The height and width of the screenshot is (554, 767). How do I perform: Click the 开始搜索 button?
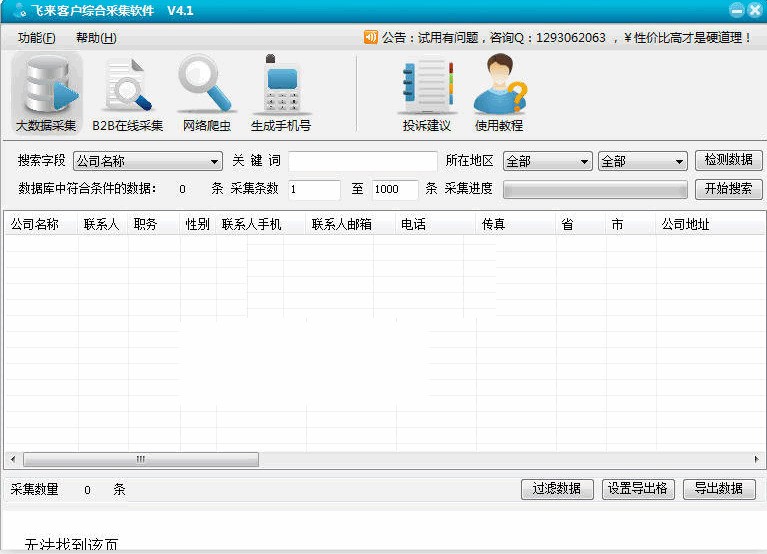point(728,189)
